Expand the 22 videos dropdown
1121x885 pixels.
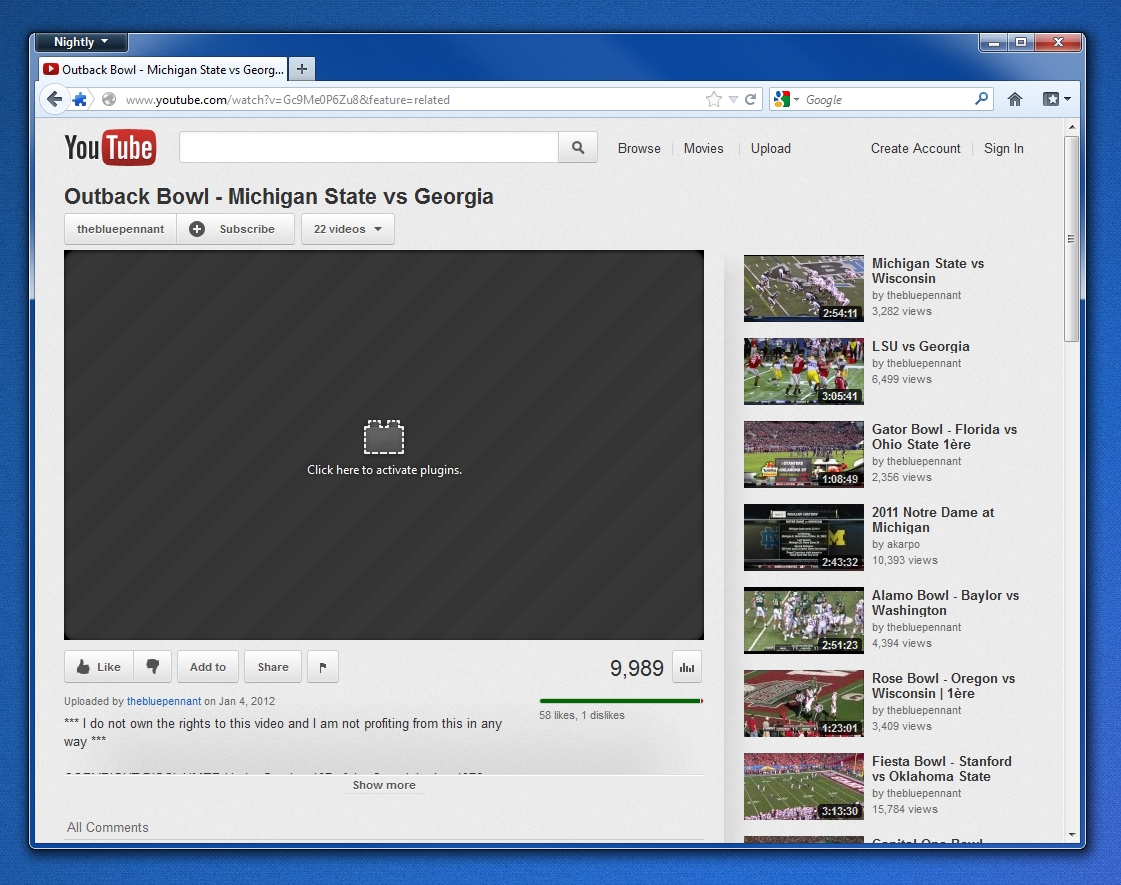(347, 229)
